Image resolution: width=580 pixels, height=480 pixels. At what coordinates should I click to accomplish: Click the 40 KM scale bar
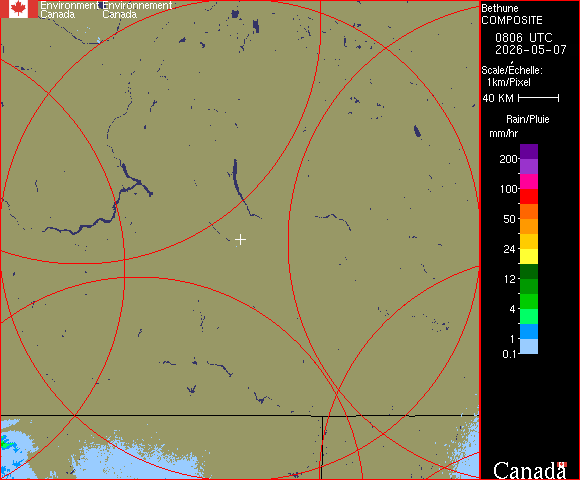[539, 98]
